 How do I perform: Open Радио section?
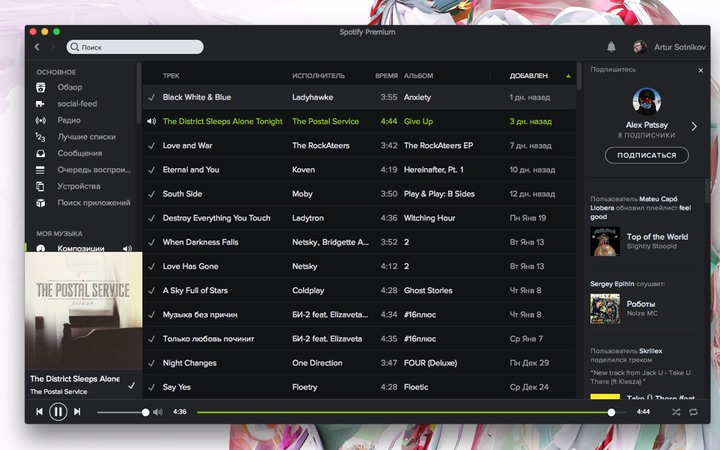[69, 120]
